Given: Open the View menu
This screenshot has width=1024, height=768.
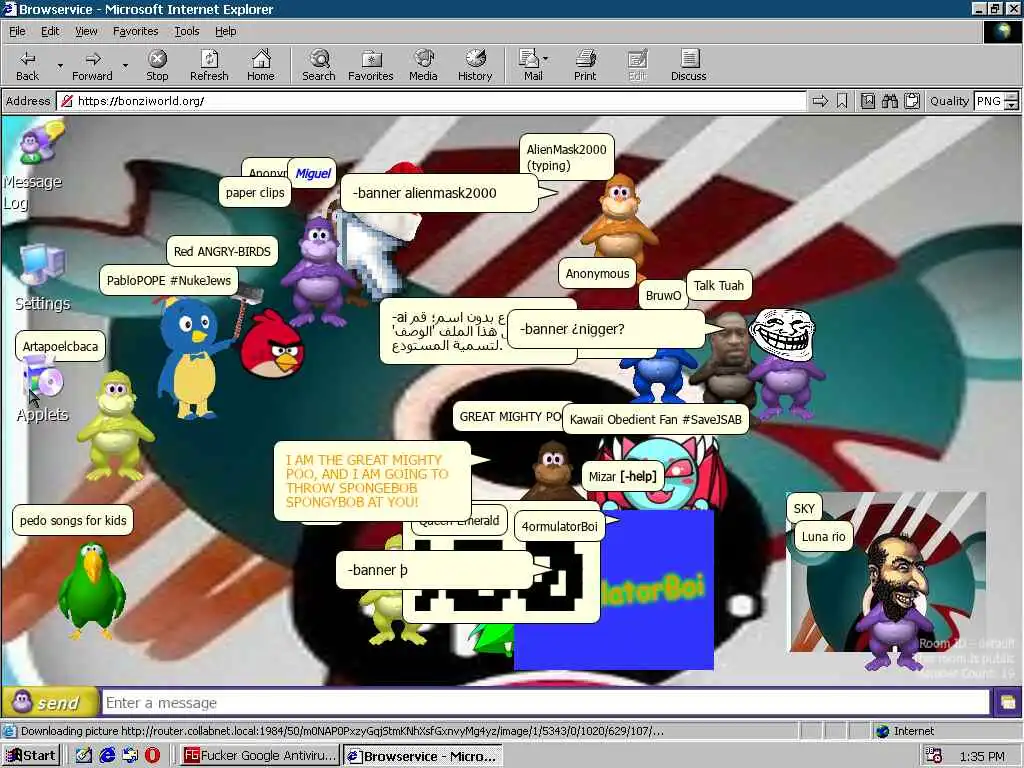Looking at the screenshot, I should click(x=86, y=31).
